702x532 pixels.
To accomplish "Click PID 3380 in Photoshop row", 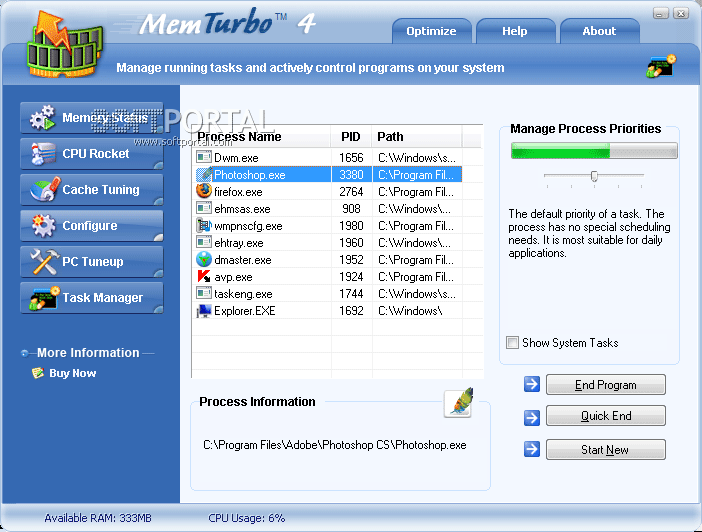I will pos(351,175).
